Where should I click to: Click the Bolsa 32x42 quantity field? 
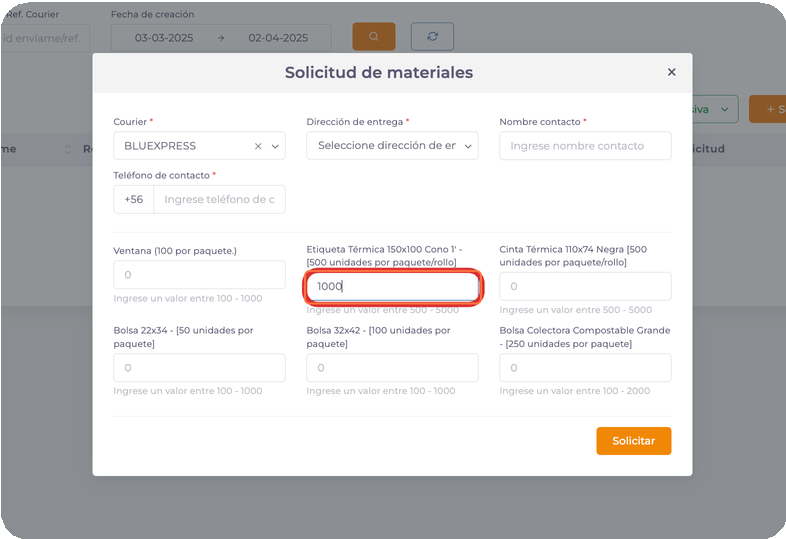[x=392, y=368]
